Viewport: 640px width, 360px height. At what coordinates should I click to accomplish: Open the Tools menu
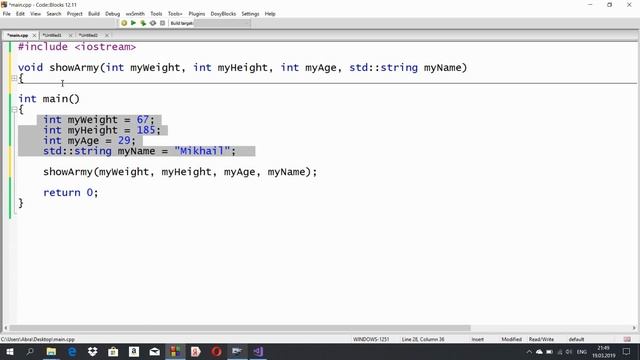(x=156, y=14)
